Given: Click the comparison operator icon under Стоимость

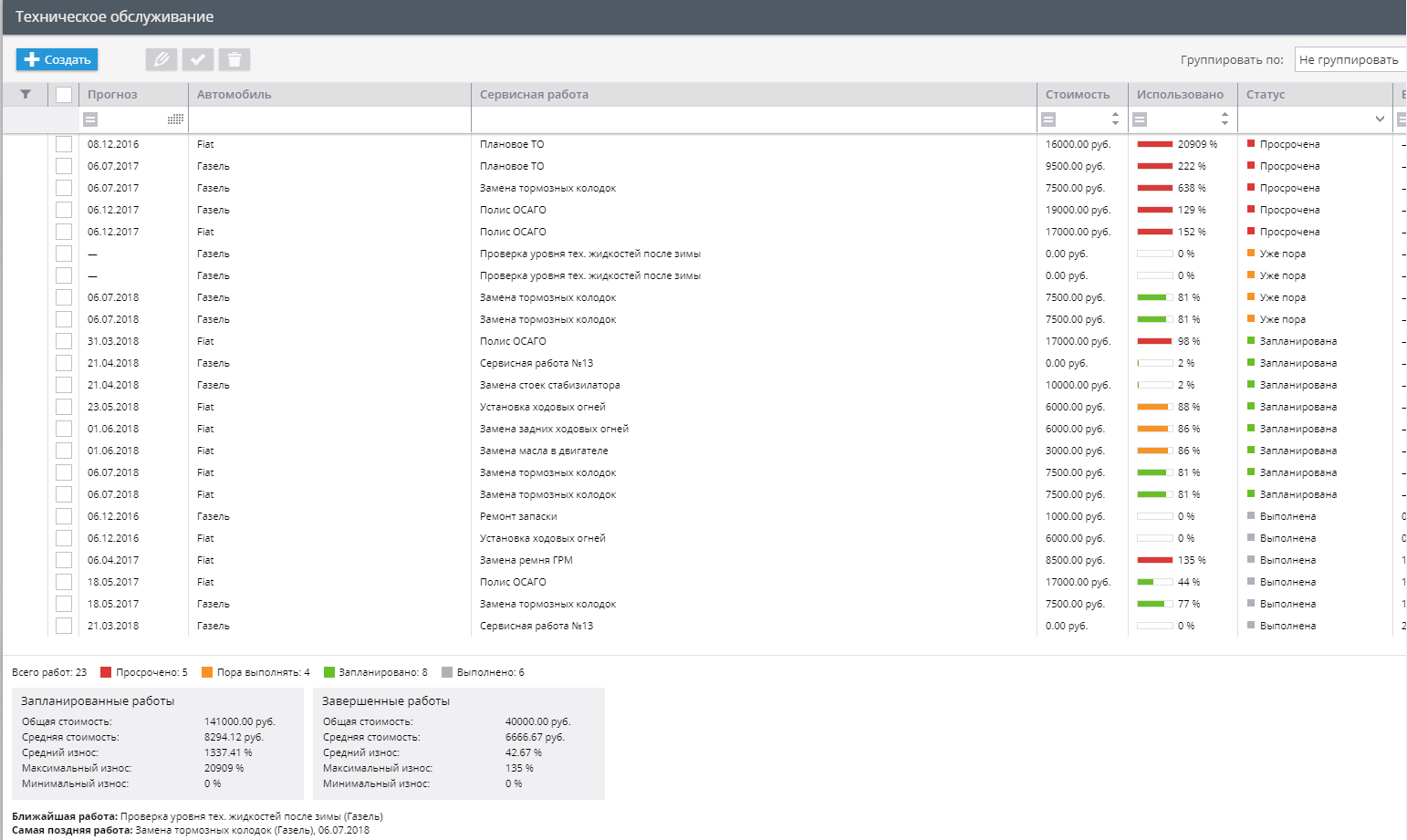Looking at the screenshot, I should pyautogui.click(x=1048, y=119).
